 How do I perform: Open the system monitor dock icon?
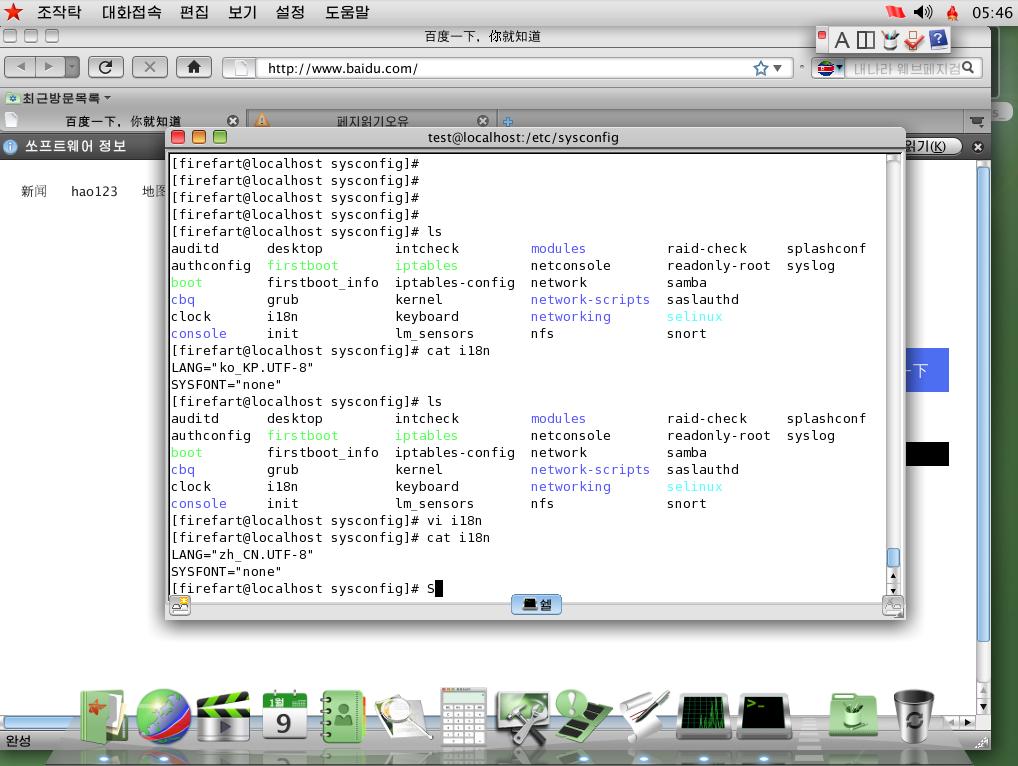point(703,716)
